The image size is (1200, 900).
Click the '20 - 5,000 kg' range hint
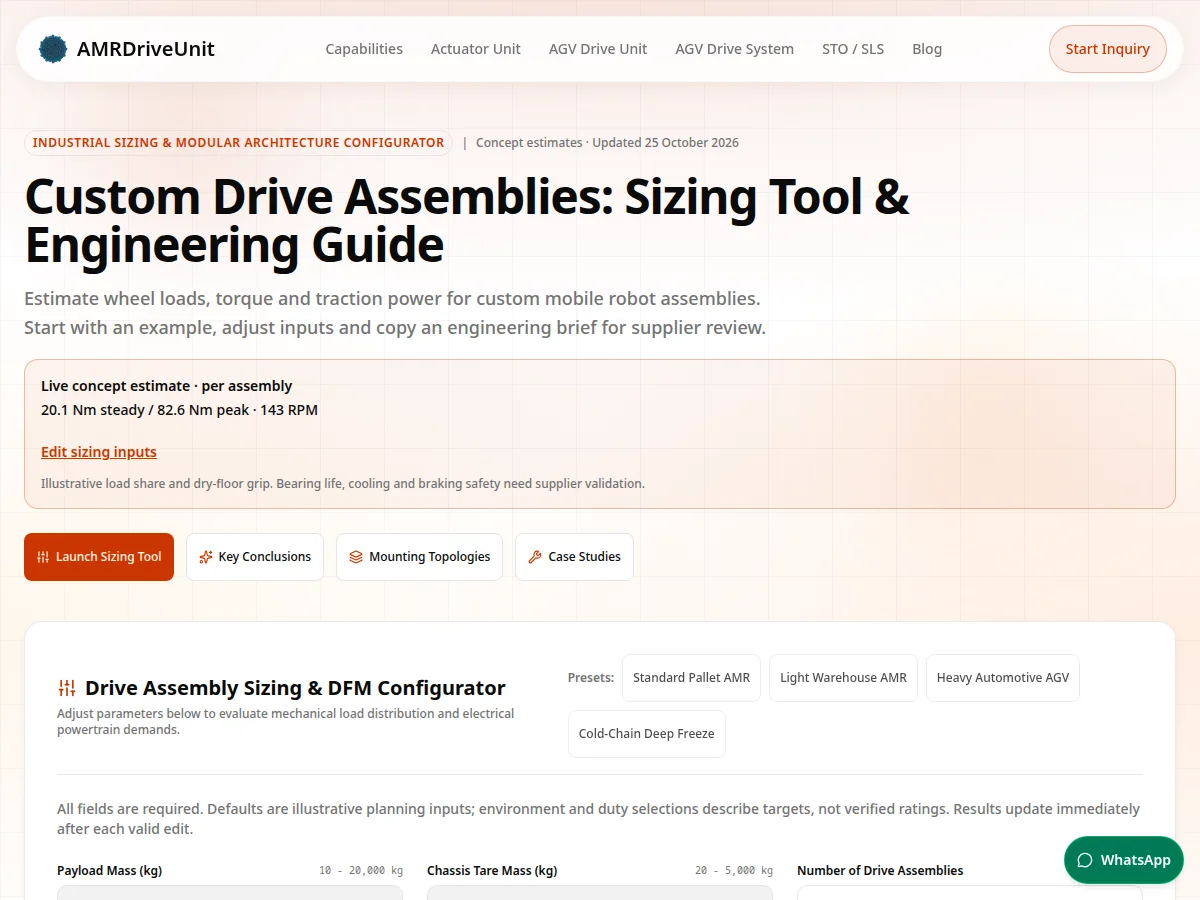[734, 871]
